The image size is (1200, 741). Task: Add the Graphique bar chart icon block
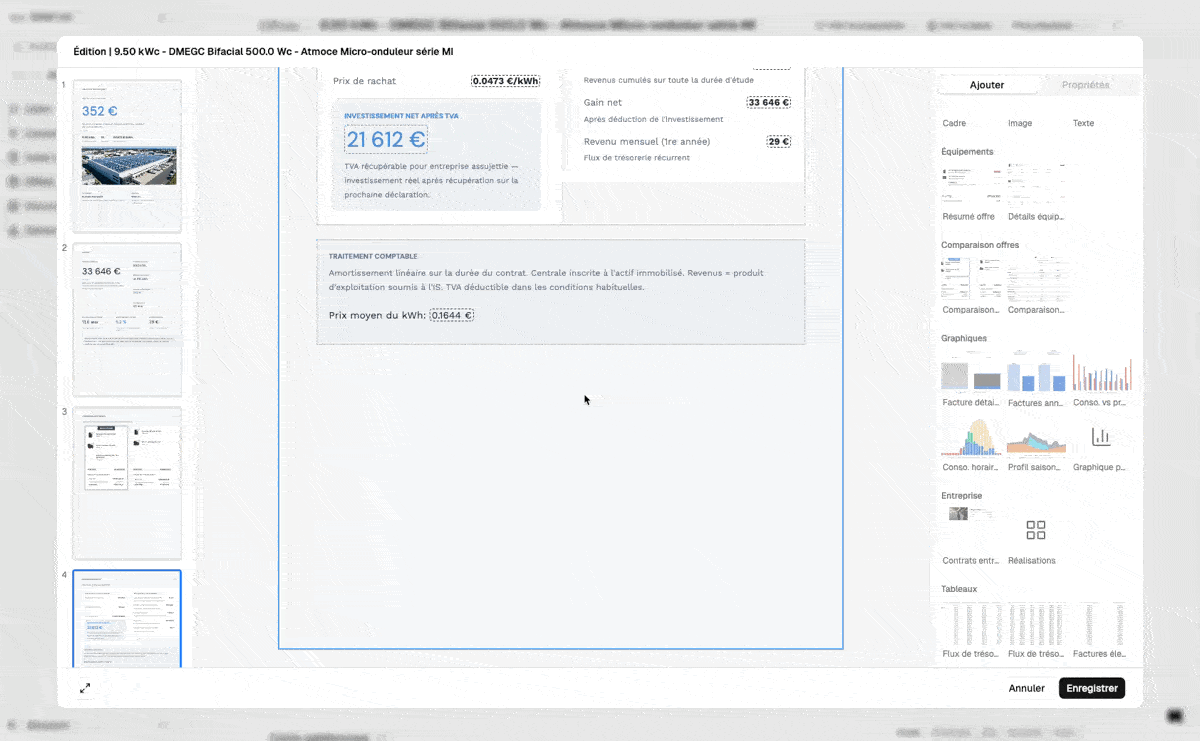click(1100, 437)
